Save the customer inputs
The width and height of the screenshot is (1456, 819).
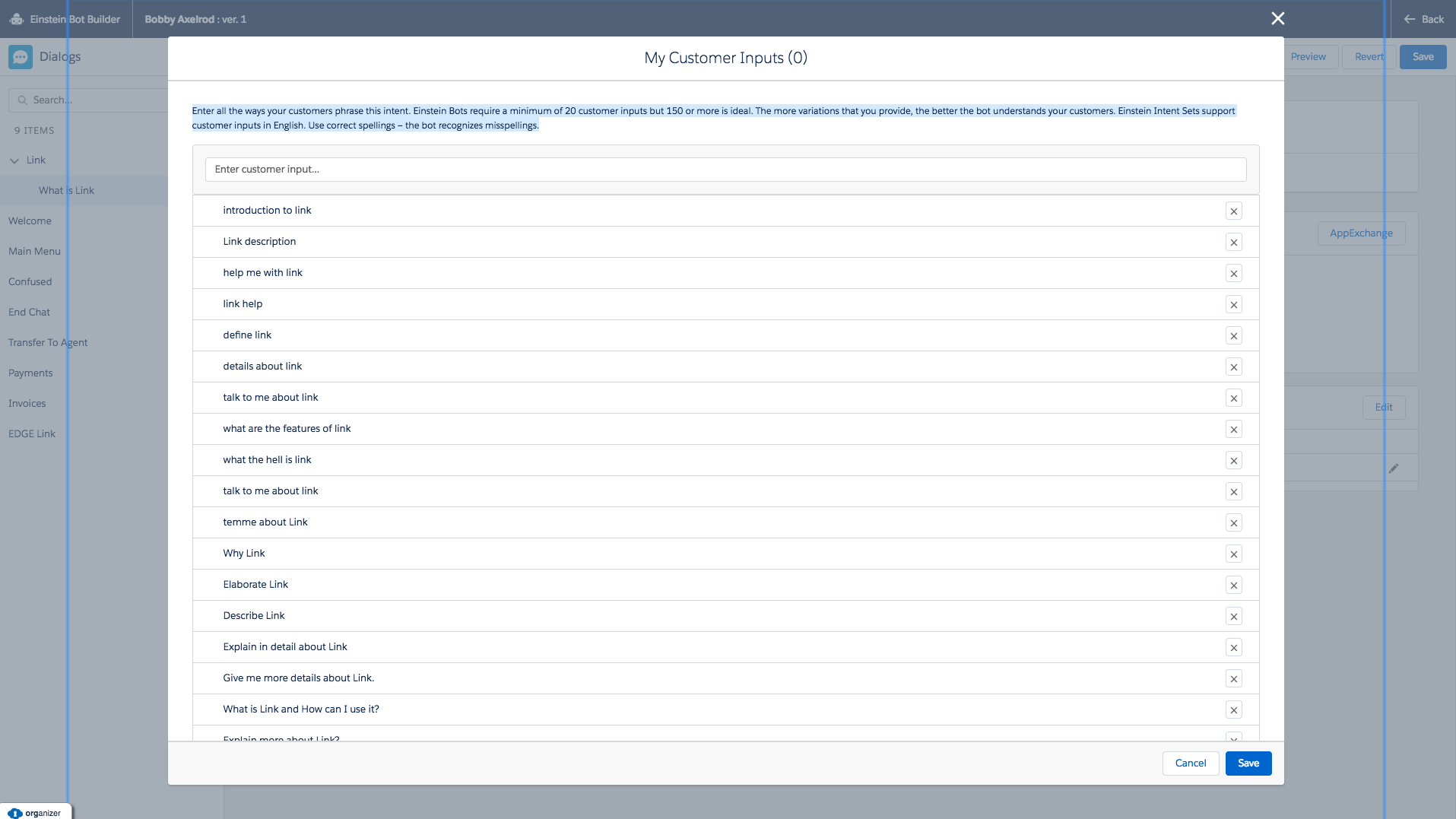pyautogui.click(x=1248, y=763)
